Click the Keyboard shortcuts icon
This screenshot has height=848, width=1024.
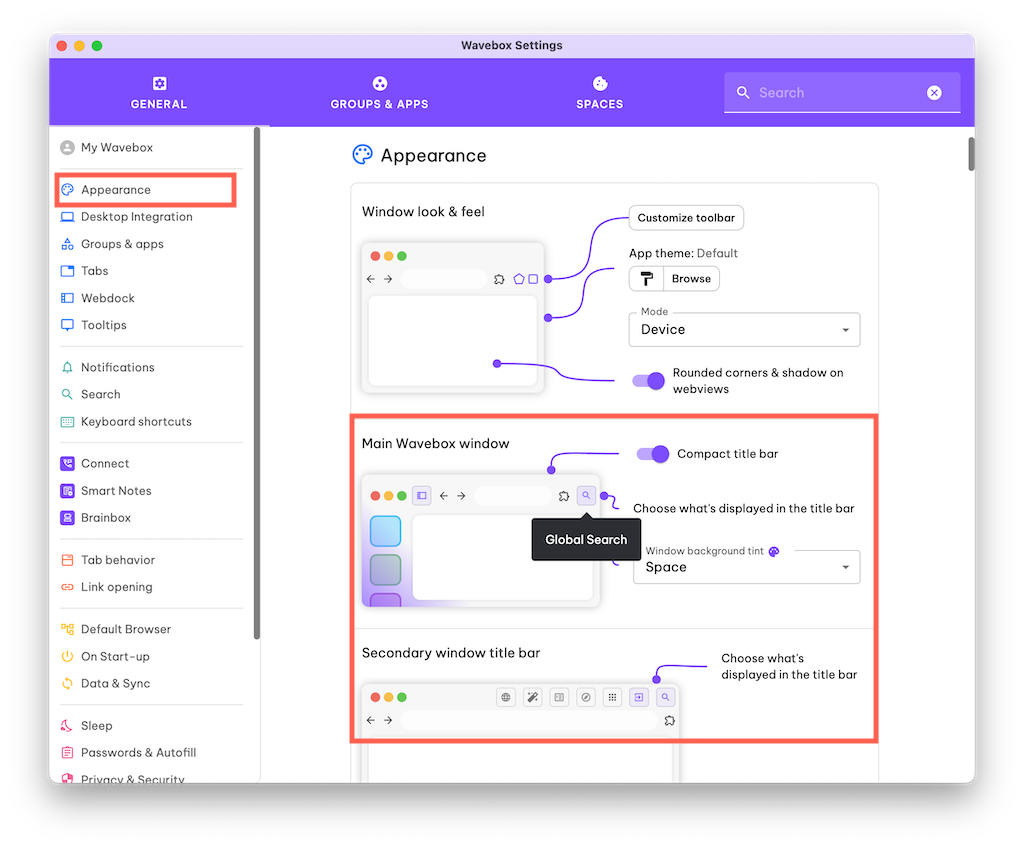67,422
